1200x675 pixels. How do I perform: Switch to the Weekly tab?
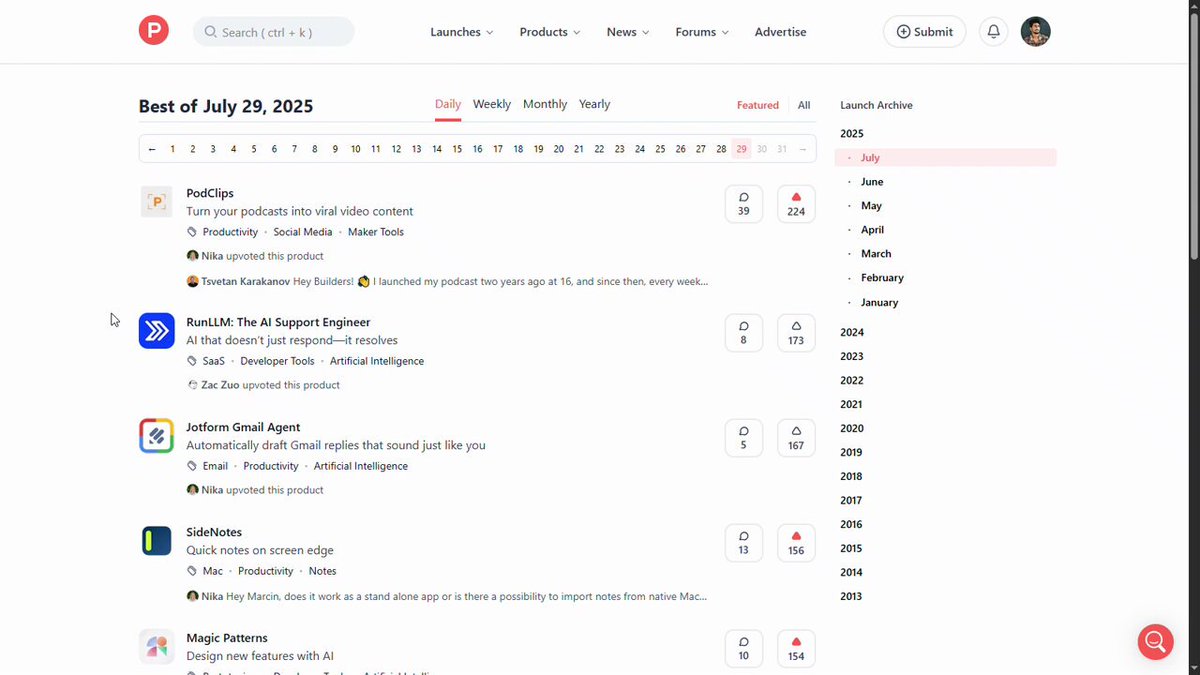click(491, 104)
